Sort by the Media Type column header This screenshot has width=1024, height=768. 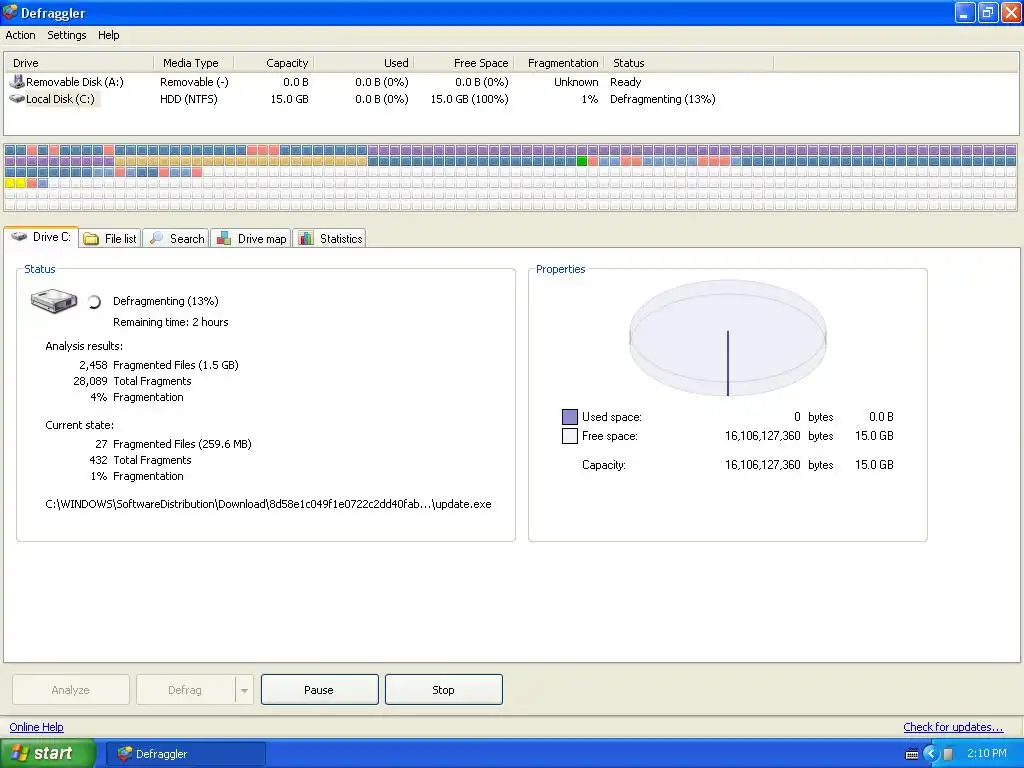tap(193, 63)
